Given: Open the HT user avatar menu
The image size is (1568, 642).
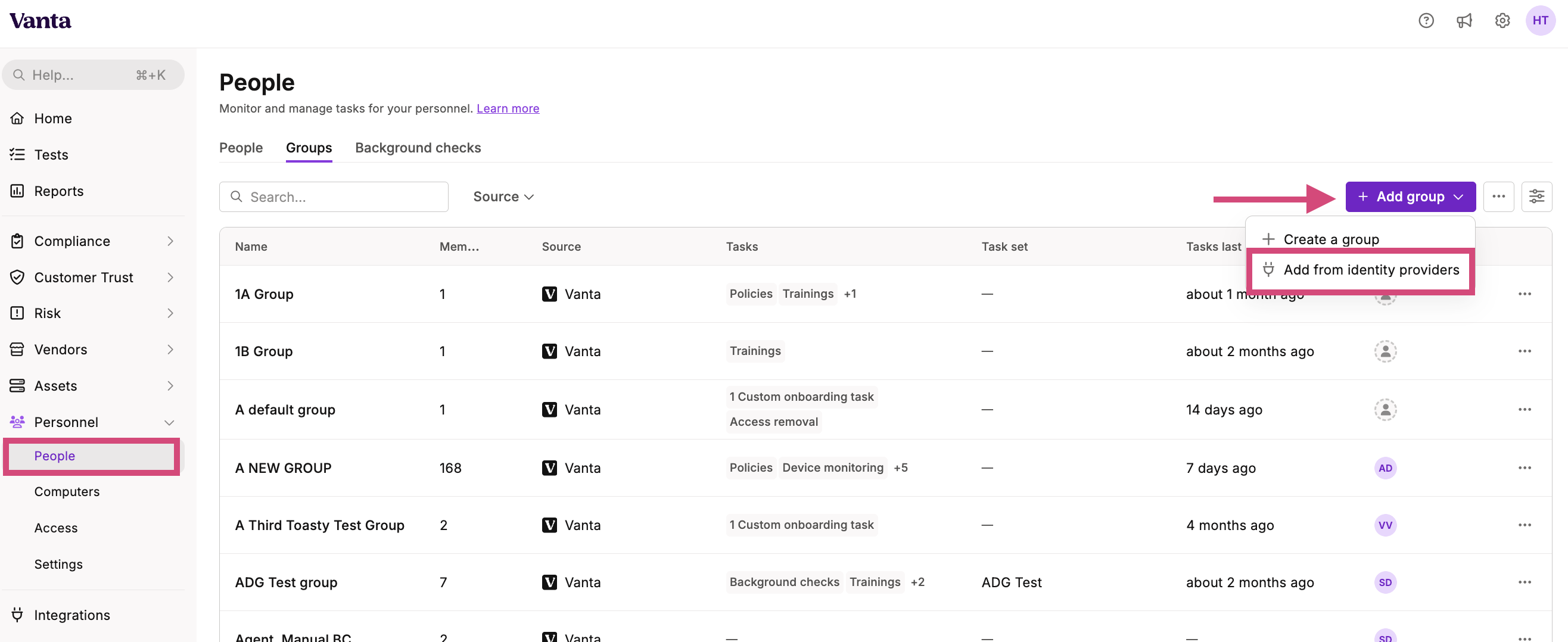Looking at the screenshot, I should (1540, 21).
